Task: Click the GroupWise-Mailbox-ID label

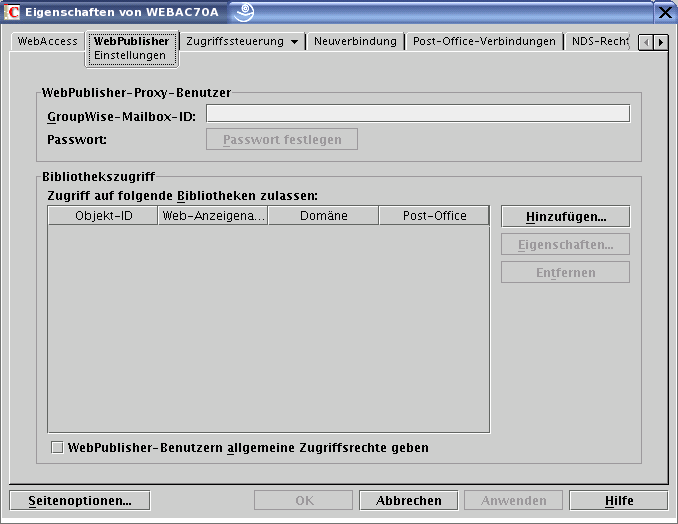Action: click(122, 117)
